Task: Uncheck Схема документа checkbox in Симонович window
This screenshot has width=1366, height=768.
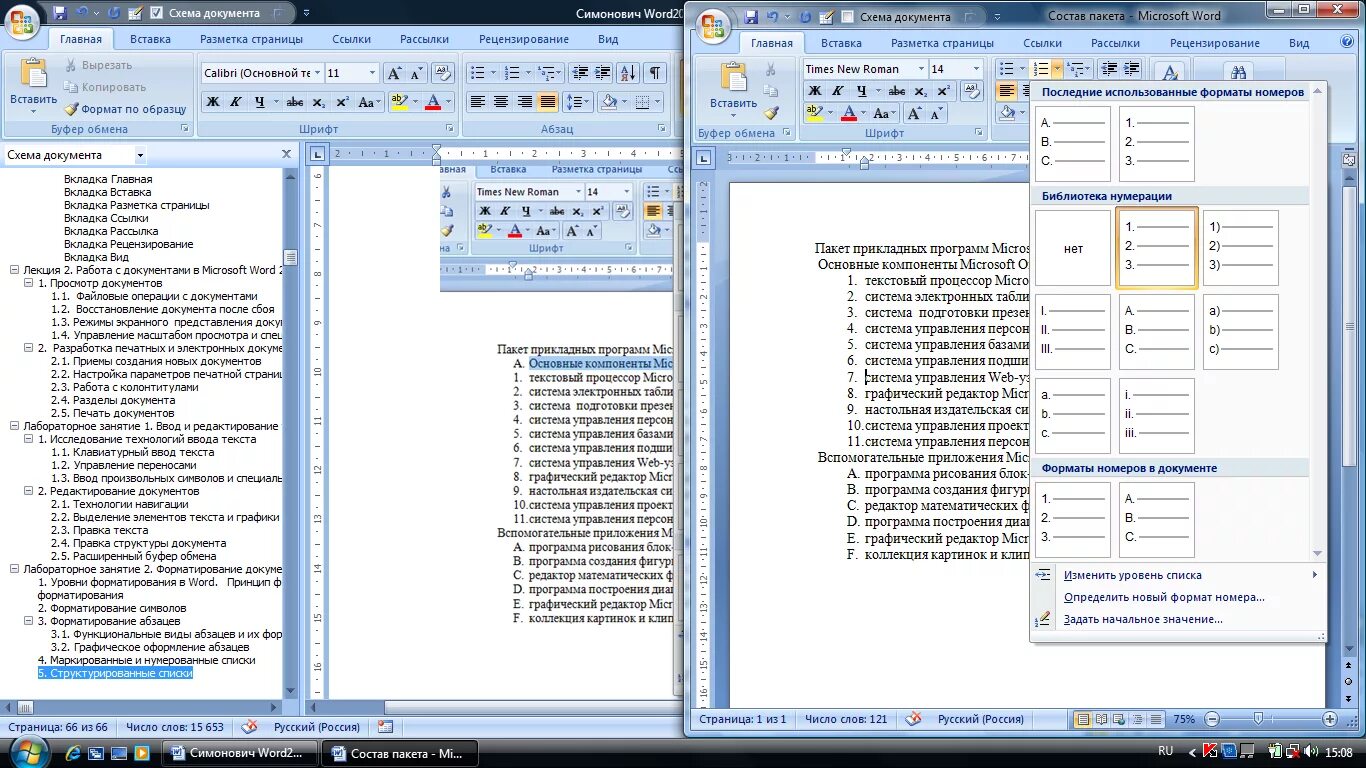Action: click(156, 13)
